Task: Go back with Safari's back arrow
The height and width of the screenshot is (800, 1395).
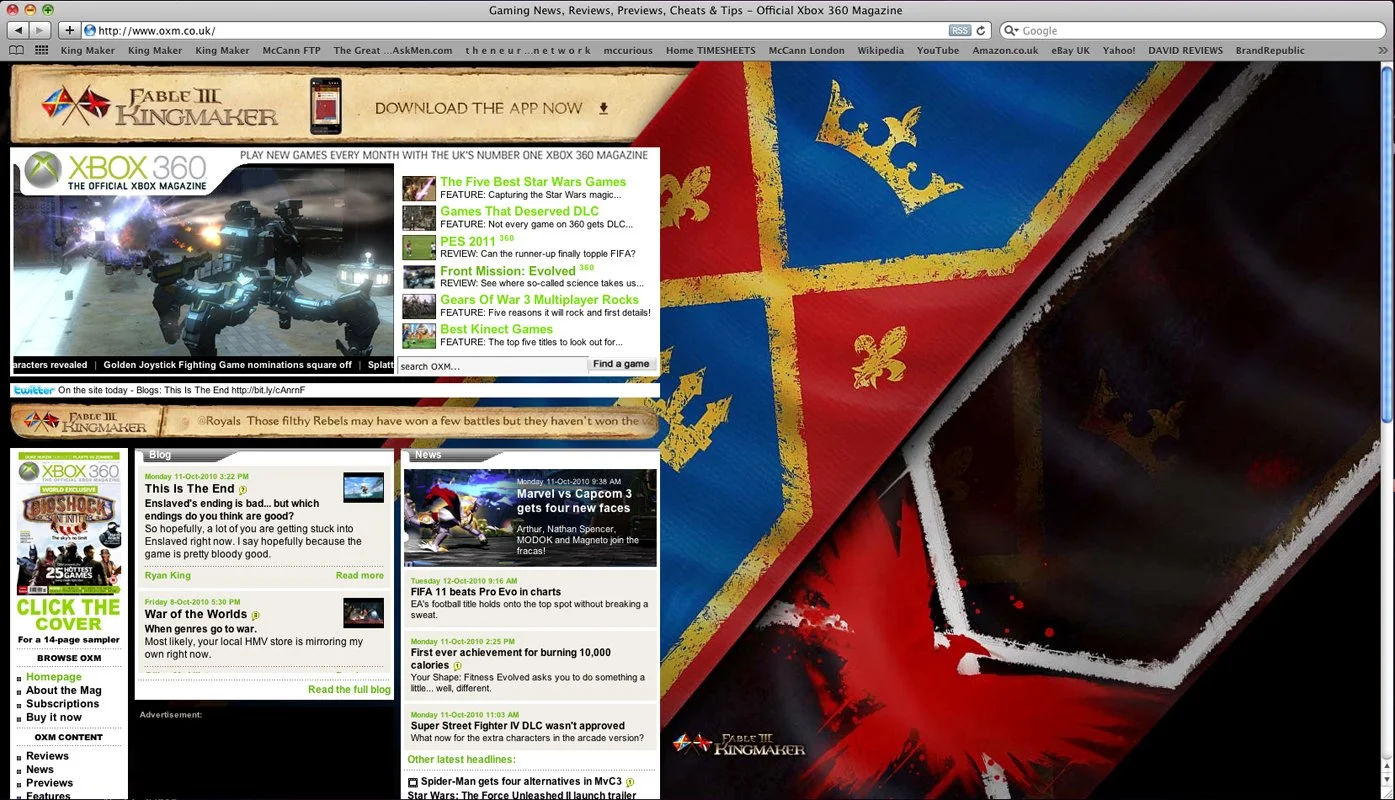Action: (17, 30)
